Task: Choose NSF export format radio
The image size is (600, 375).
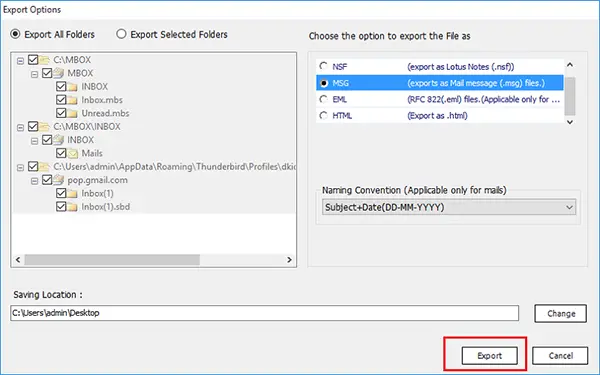Action: (324, 66)
